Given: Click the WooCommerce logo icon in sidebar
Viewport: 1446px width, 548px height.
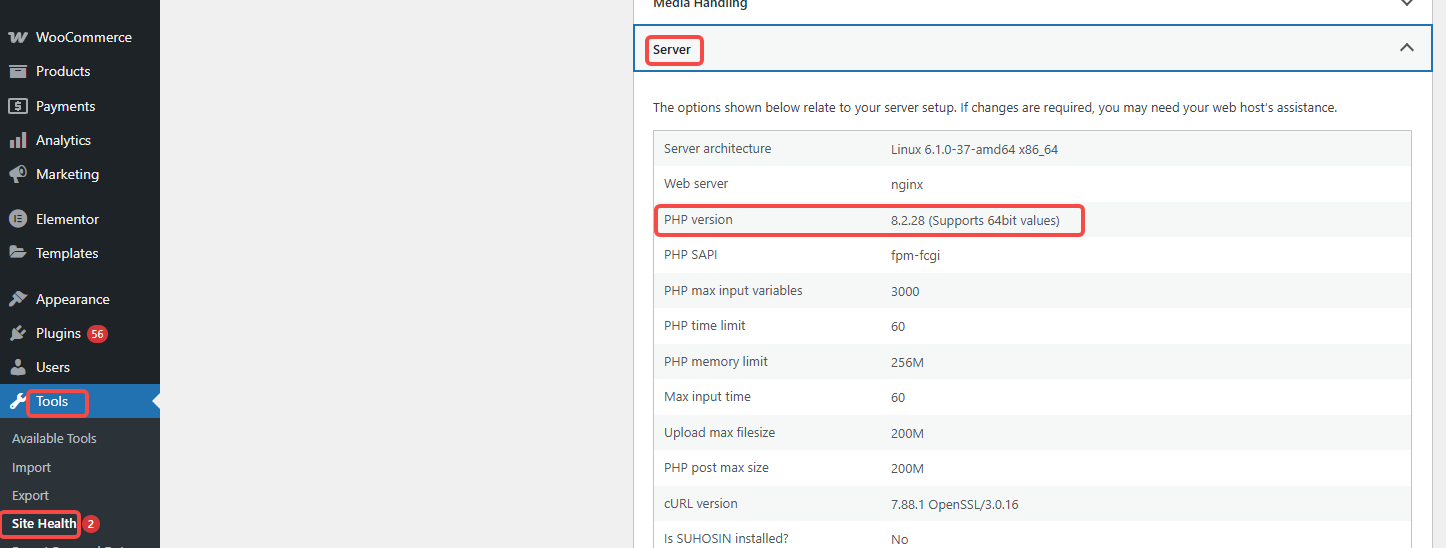Looking at the screenshot, I should click(17, 37).
